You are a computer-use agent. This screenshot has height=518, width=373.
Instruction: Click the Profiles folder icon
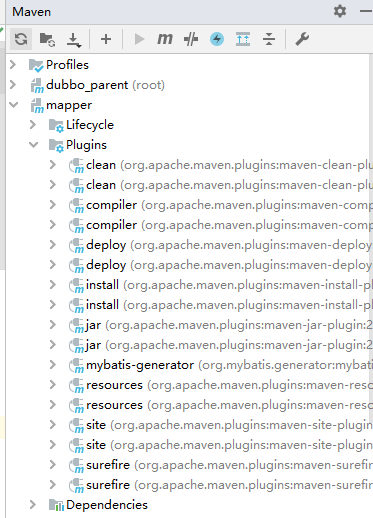point(36,65)
